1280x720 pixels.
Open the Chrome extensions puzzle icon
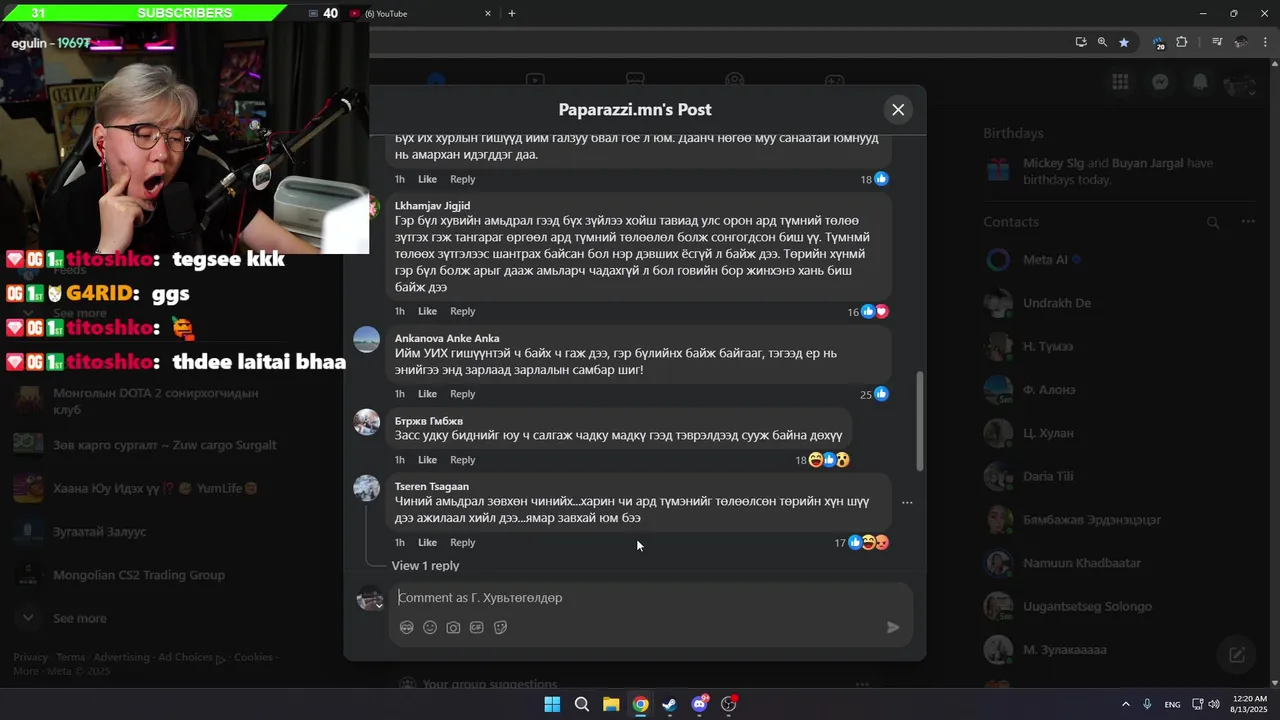click(1182, 42)
